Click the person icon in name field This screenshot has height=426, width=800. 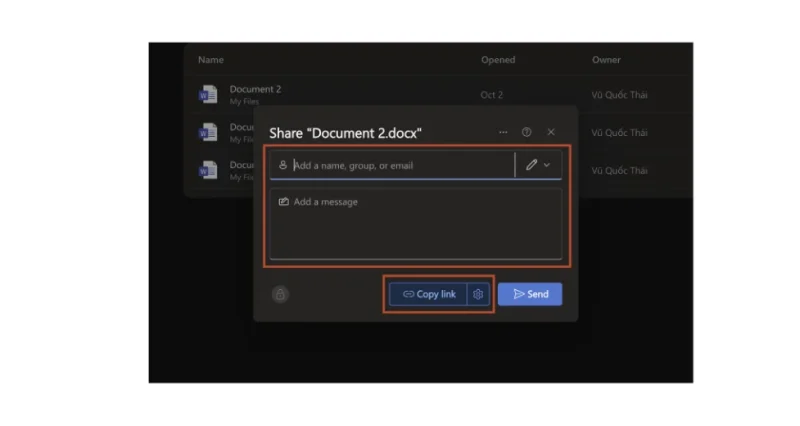283,165
